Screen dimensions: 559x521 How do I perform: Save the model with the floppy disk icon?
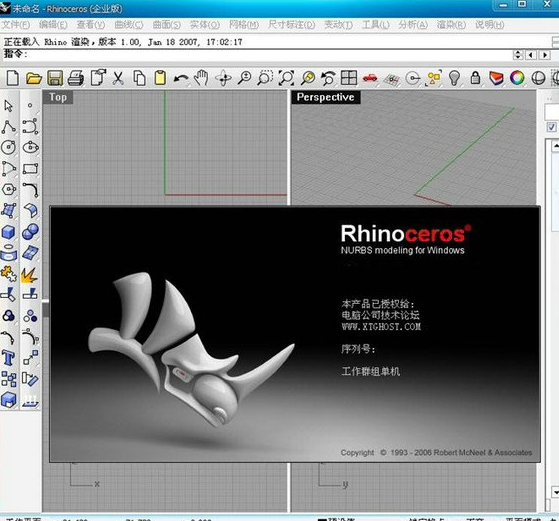coord(55,78)
